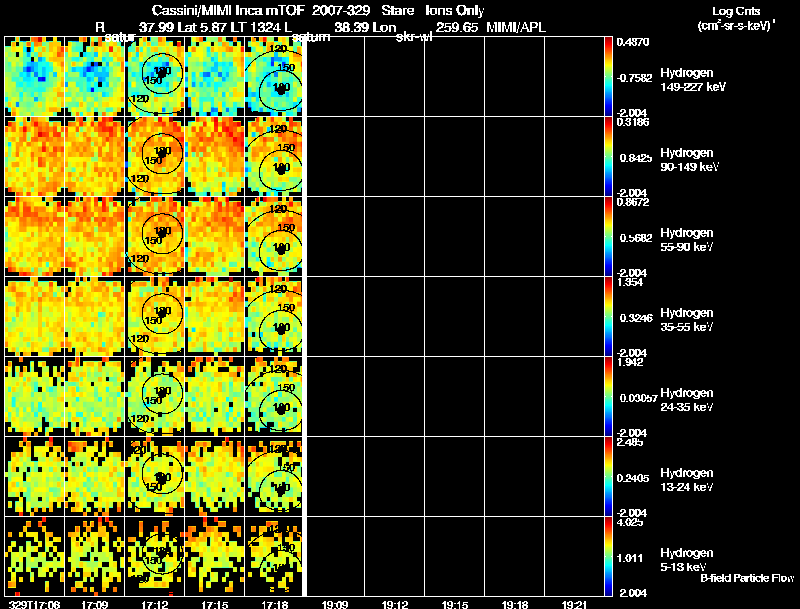Open the first 149-227 keV image panel
Viewport: 800px width, 609px height.
pyautogui.click(x=35, y=77)
